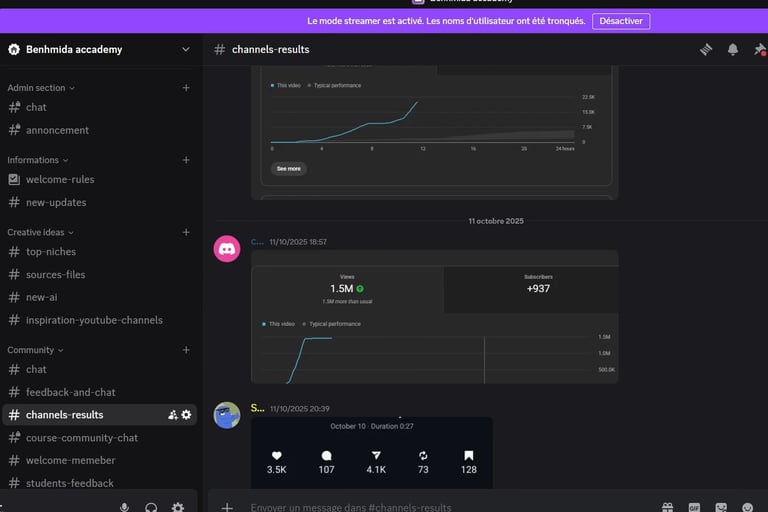Open the top analytics chart image
Viewport: 768px width, 512px height.
click(x=435, y=132)
